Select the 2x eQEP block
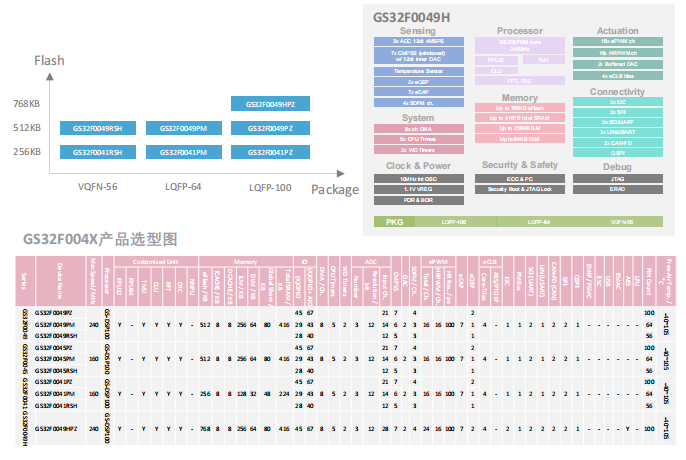The image size is (686, 460). click(419, 82)
